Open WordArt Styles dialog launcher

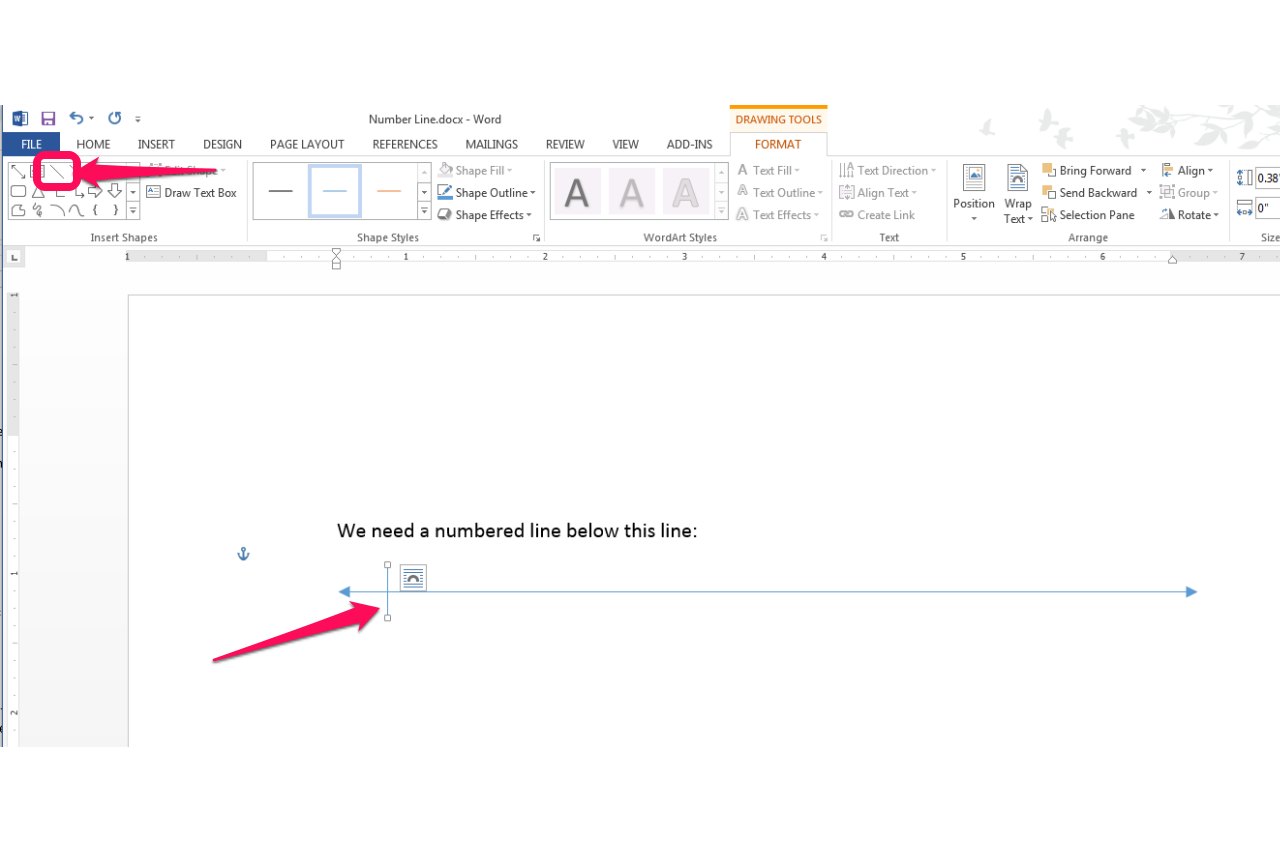(x=824, y=238)
